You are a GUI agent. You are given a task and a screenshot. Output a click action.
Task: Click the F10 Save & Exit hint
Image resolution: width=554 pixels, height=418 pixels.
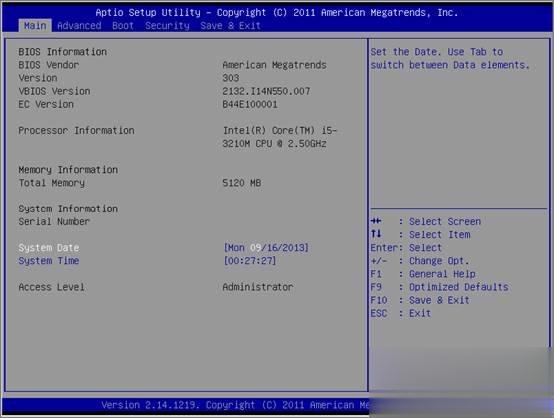[x=420, y=300]
